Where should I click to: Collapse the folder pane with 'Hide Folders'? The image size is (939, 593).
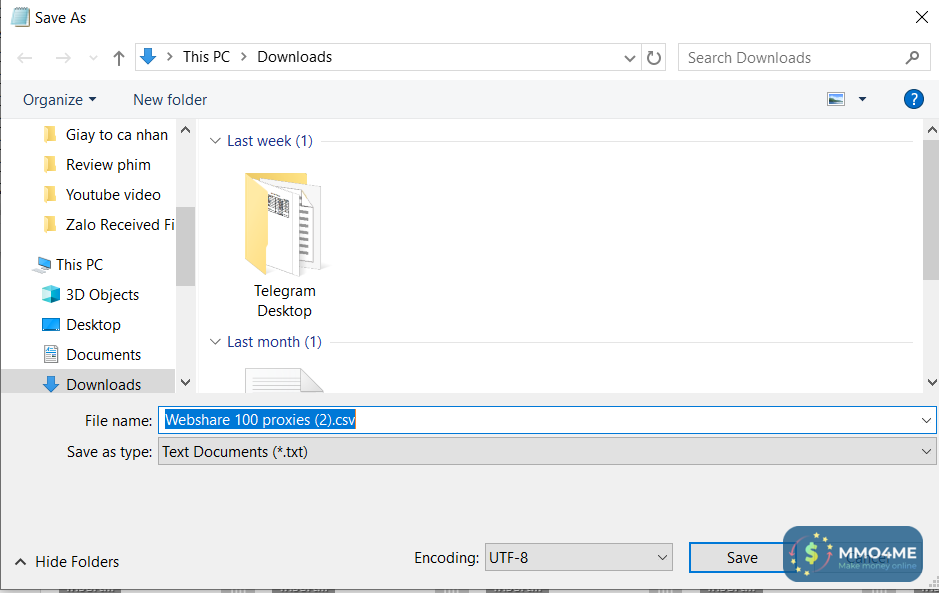pyautogui.click(x=67, y=562)
